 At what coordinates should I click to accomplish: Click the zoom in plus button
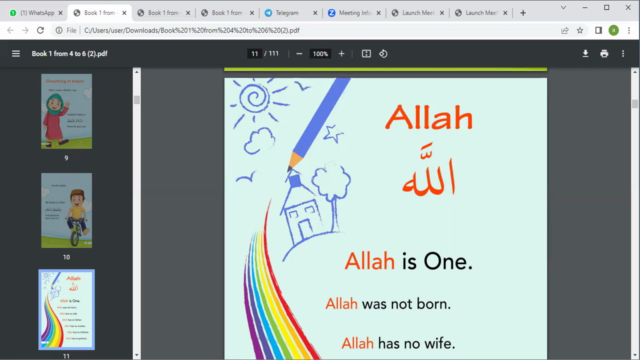342,53
